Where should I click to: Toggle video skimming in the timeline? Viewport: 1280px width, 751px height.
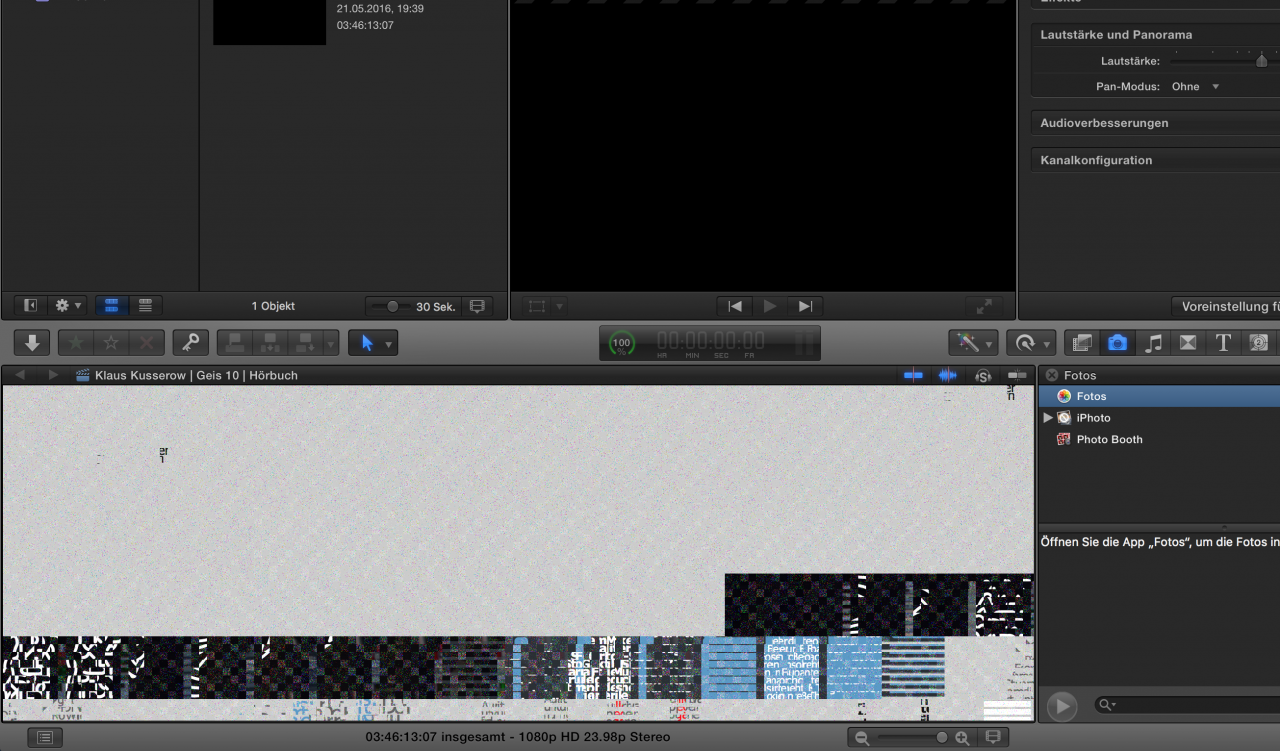pos(913,375)
